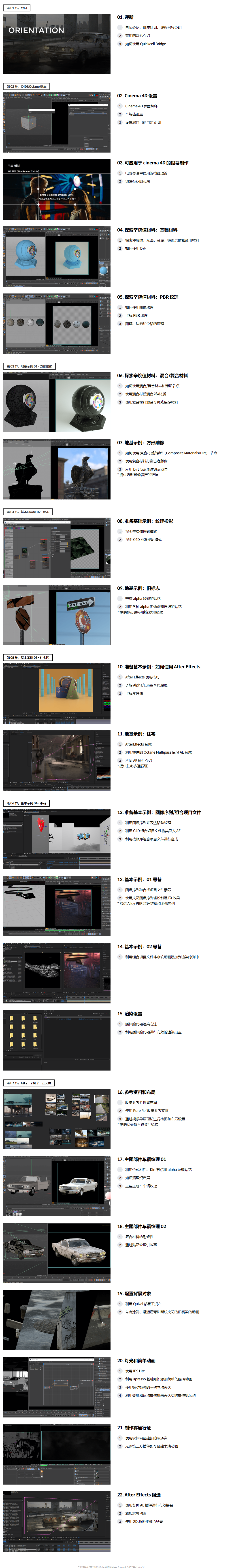Open the 渲染设置 yellow folders thumbnail
The height and width of the screenshot is (1568, 232).
pos(57,1040)
